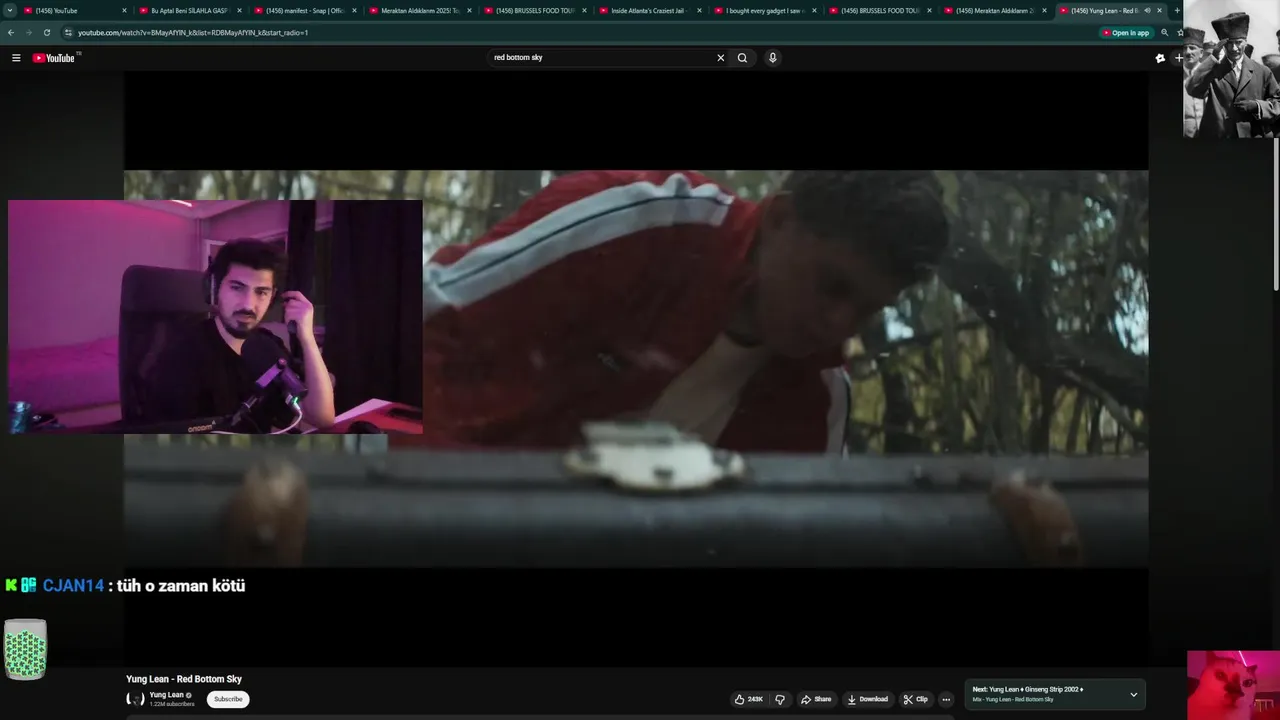Click 'Open in app' in address bar

(1126, 32)
